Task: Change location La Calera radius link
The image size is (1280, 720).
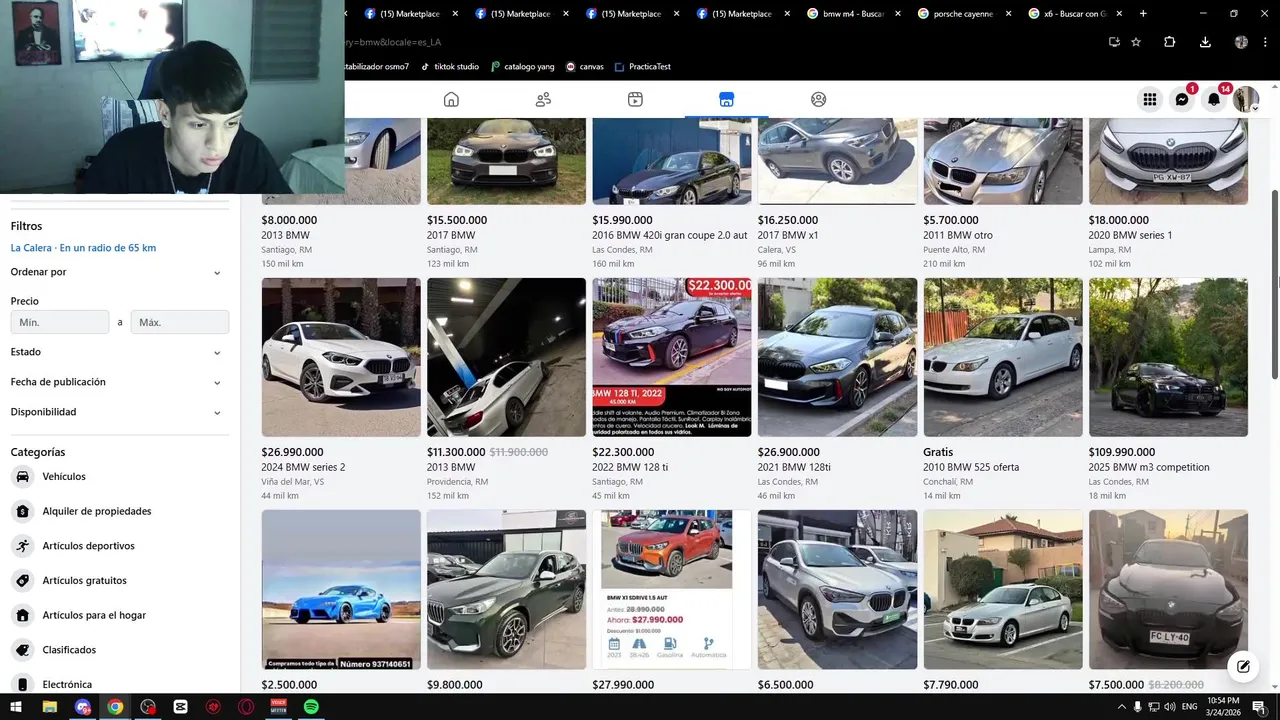Action: tap(83, 248)
